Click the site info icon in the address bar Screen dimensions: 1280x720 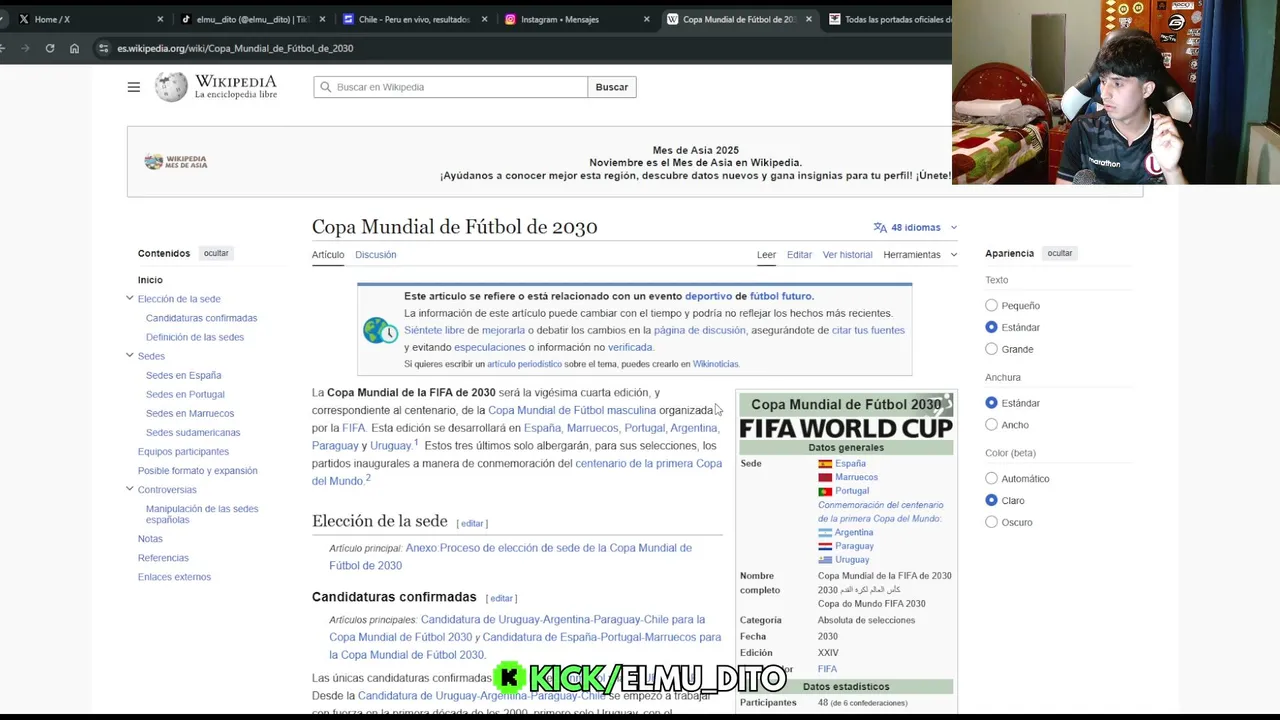103,48
